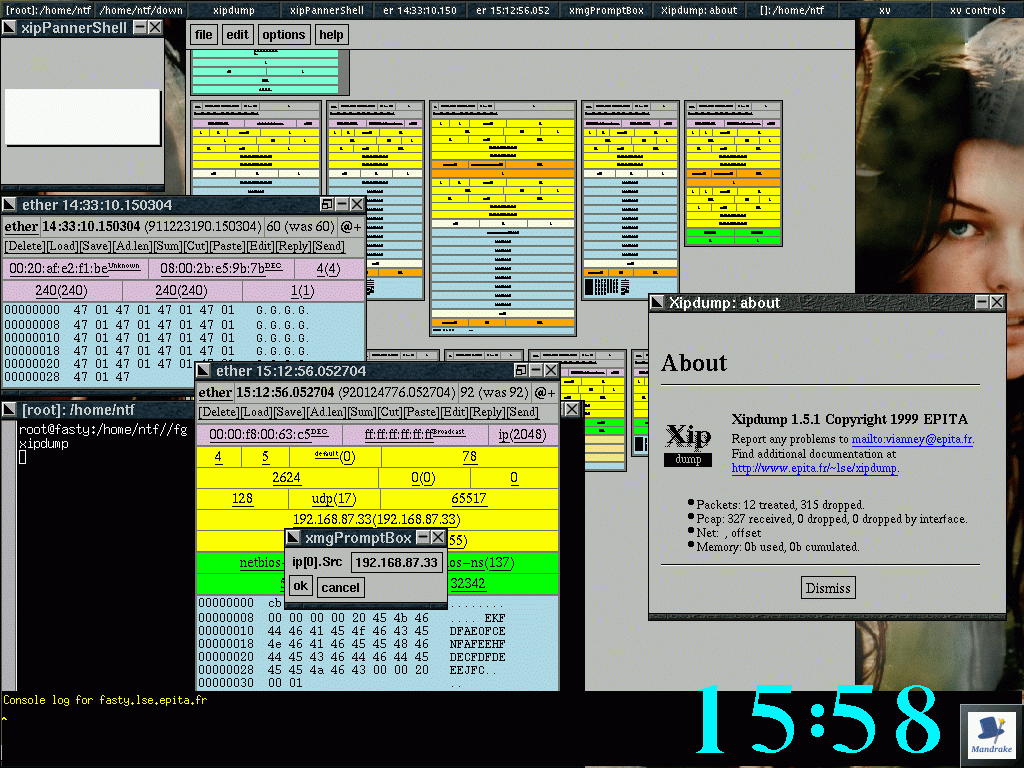This screenshot has height=768, width=1024.
Task: Click the white viewport rectangle in xipPannerShell
Action: [x=82, y=118]
